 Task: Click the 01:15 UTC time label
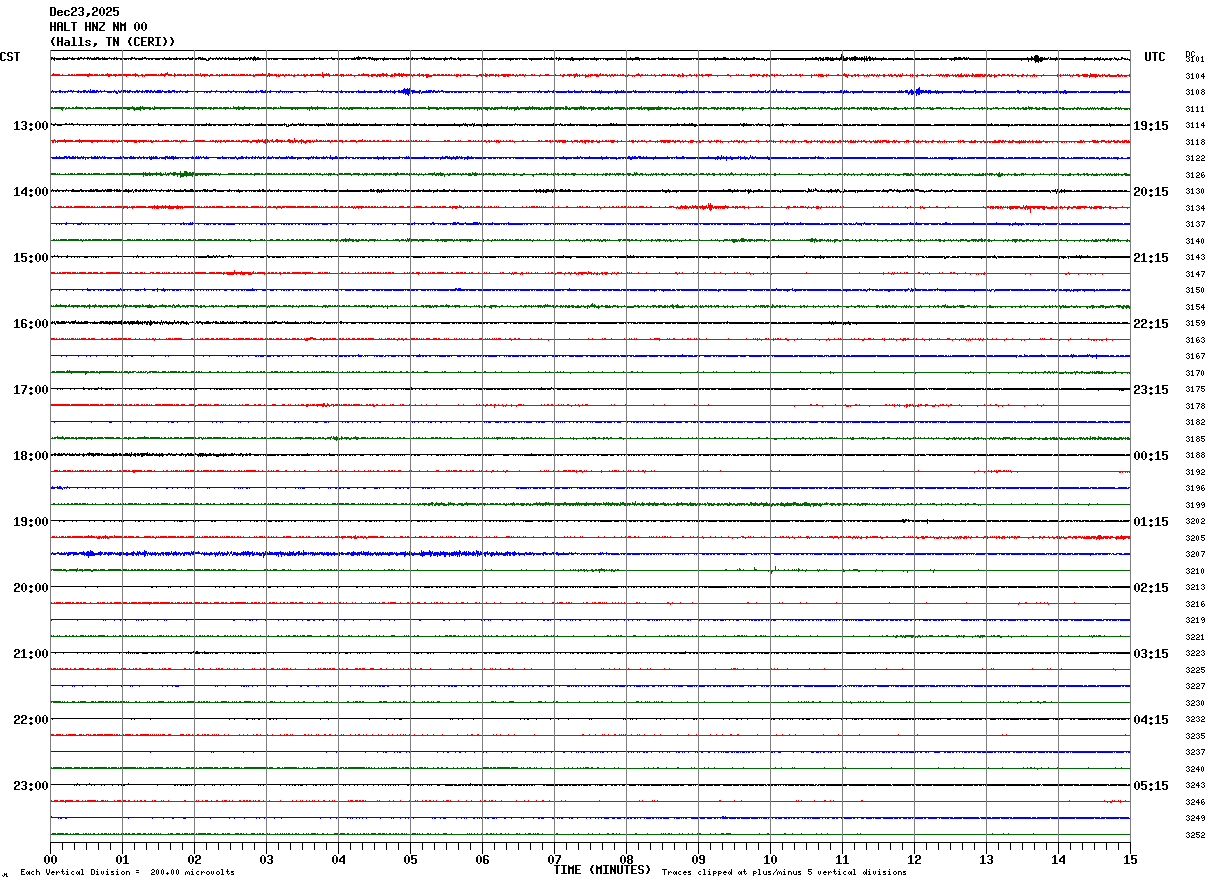1151,522
